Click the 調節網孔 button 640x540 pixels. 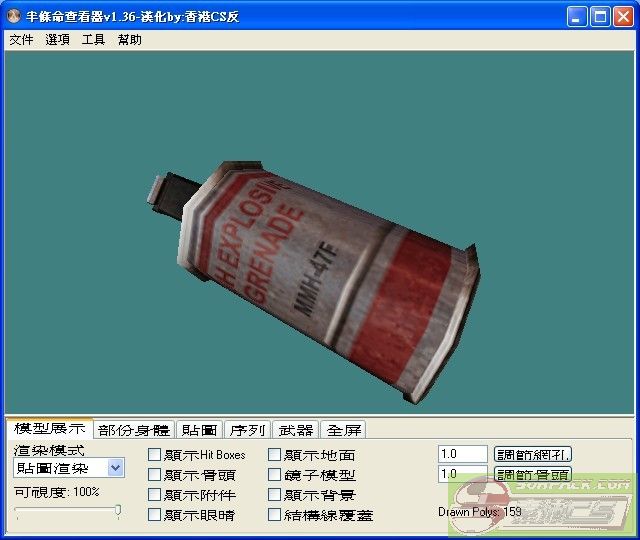click(x=533, y=454)
